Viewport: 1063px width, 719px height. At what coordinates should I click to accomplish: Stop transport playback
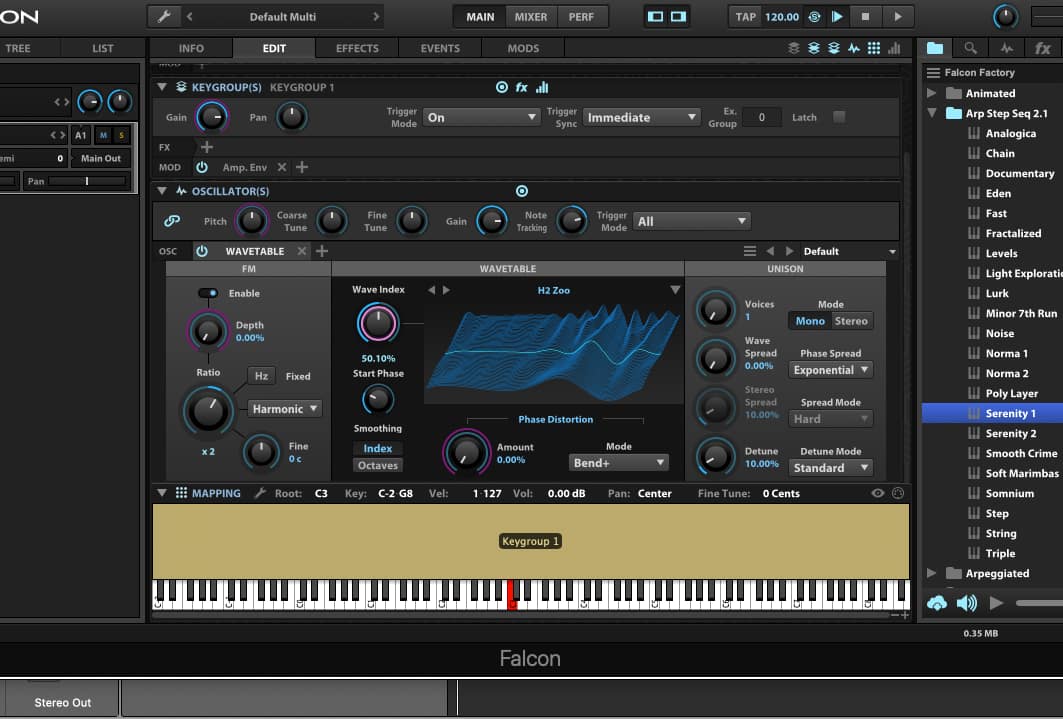coord(865,17)
